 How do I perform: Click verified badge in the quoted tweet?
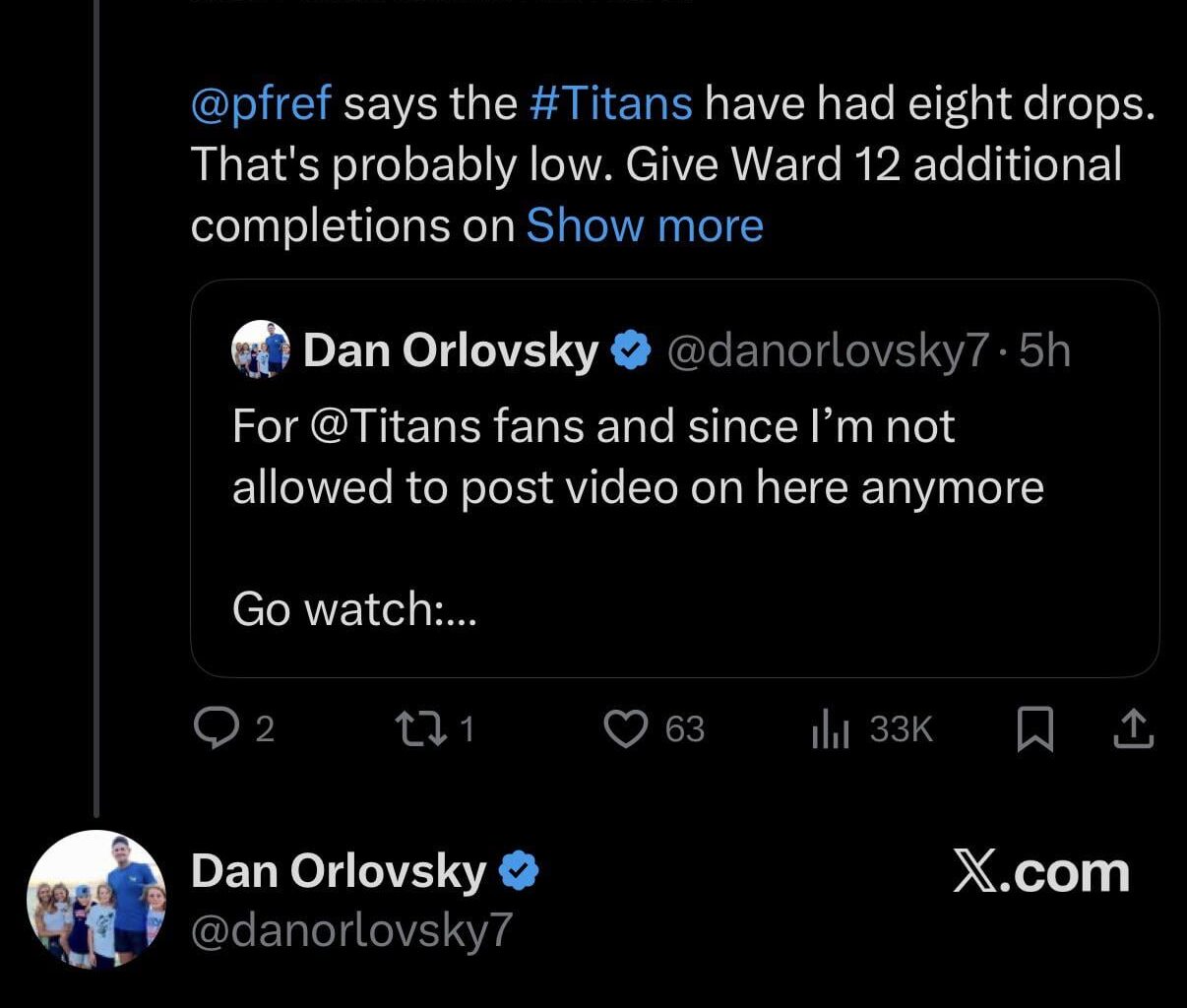point(631,350)
